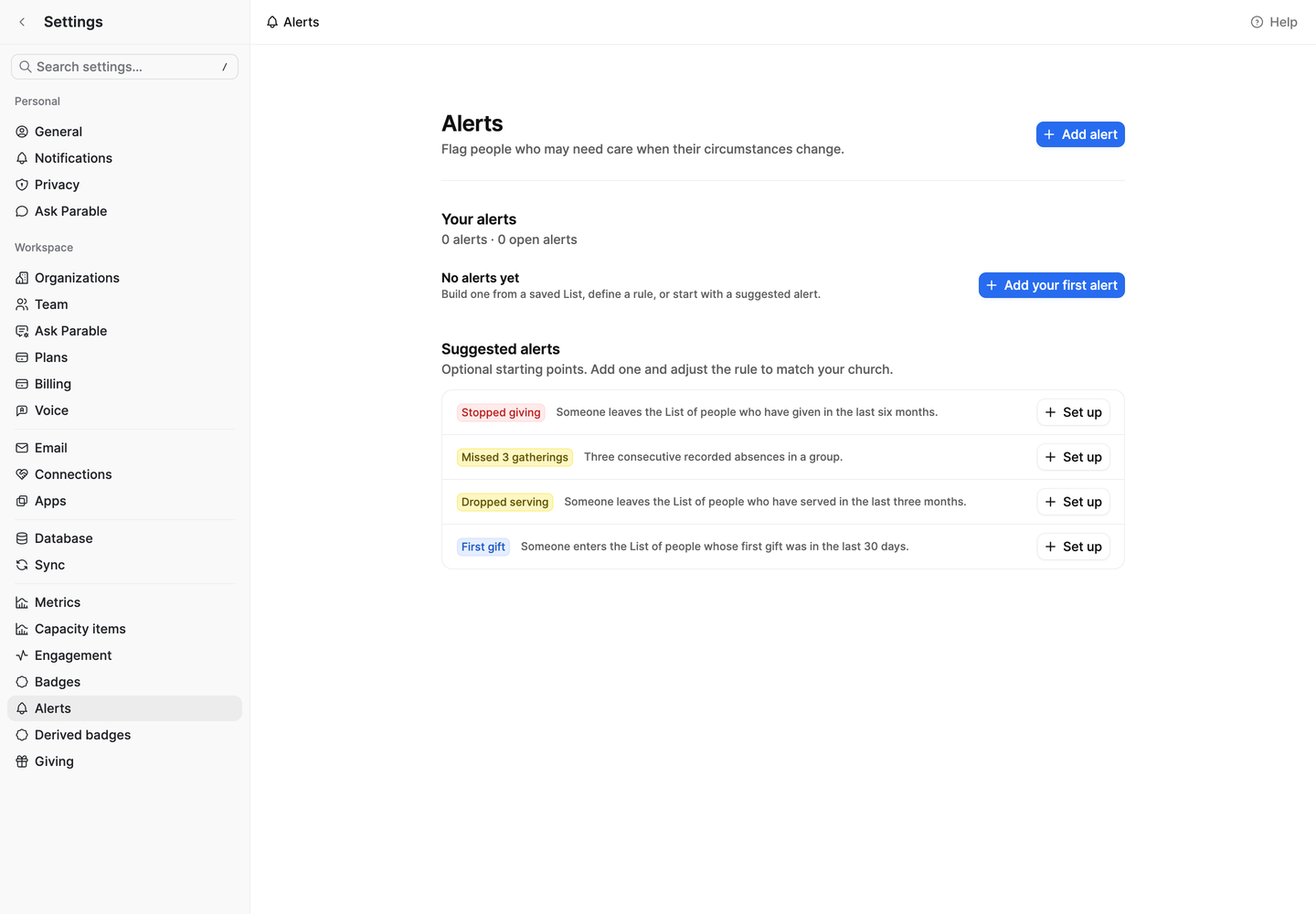Click the Alerts breadcrumb in header
Image resolution: width=1316 pixels, height=914 pixels.
[292, 22]
